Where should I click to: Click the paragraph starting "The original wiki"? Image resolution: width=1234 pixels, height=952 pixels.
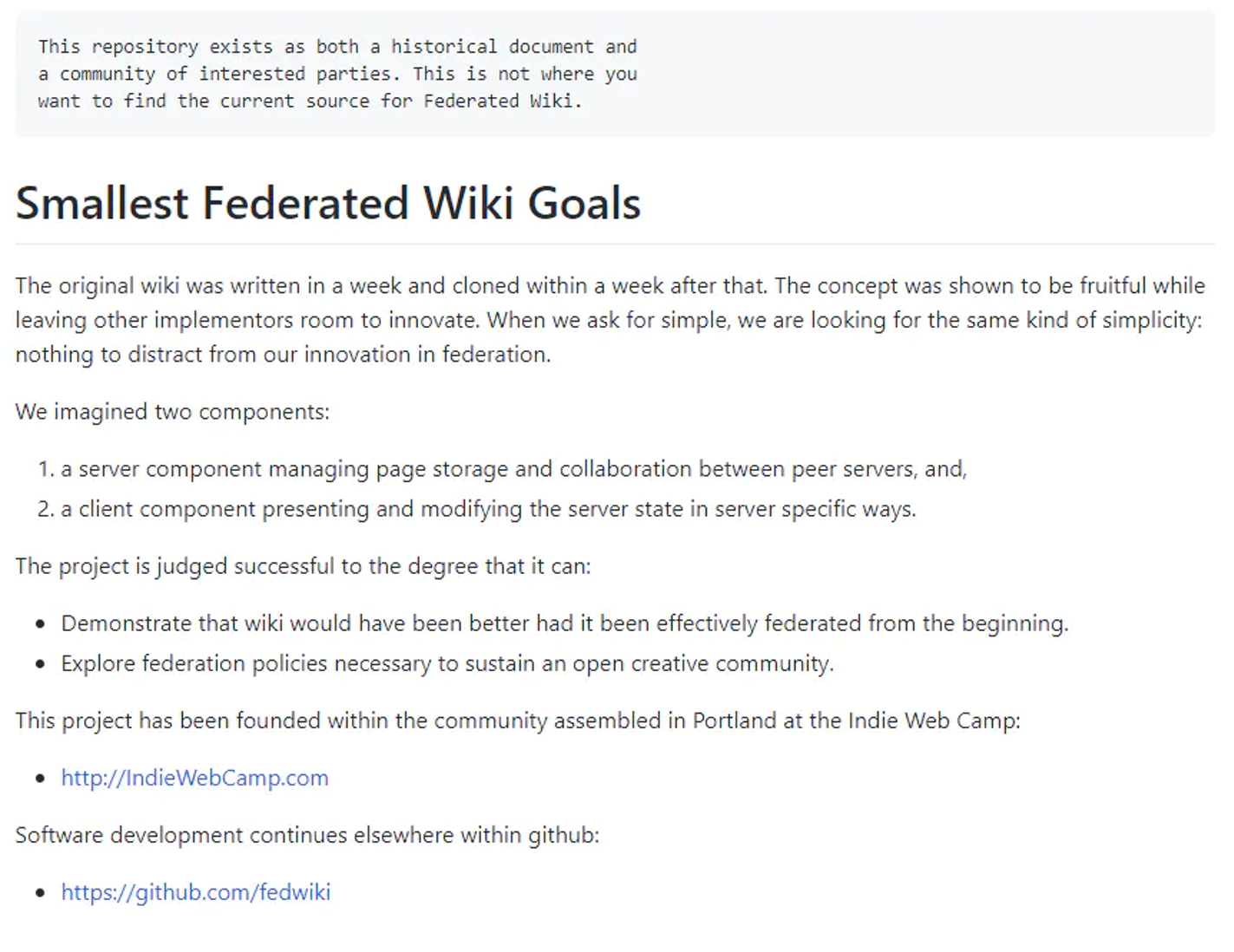click(x=609, y=320)
